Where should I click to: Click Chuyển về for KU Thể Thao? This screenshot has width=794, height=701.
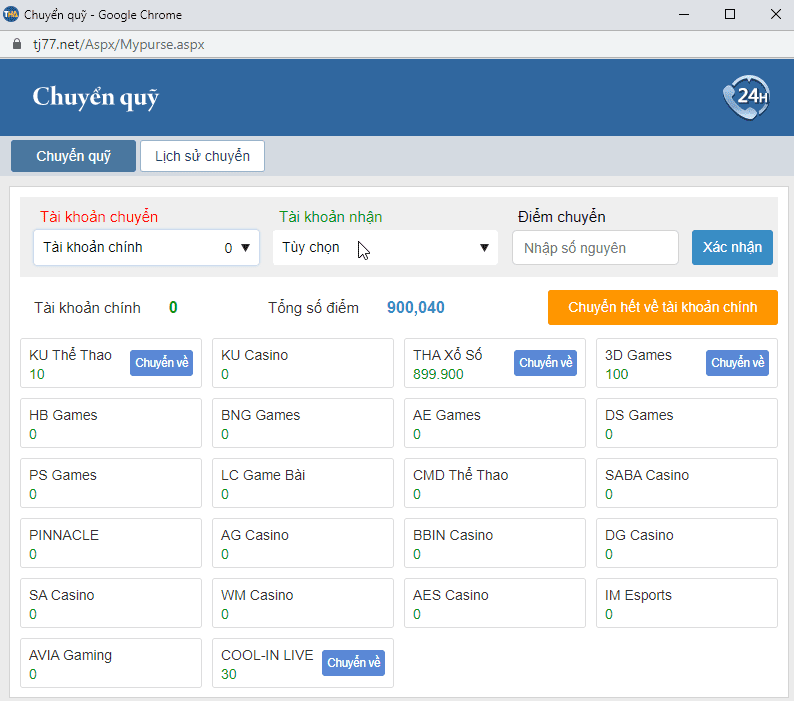tap(161, 363)
